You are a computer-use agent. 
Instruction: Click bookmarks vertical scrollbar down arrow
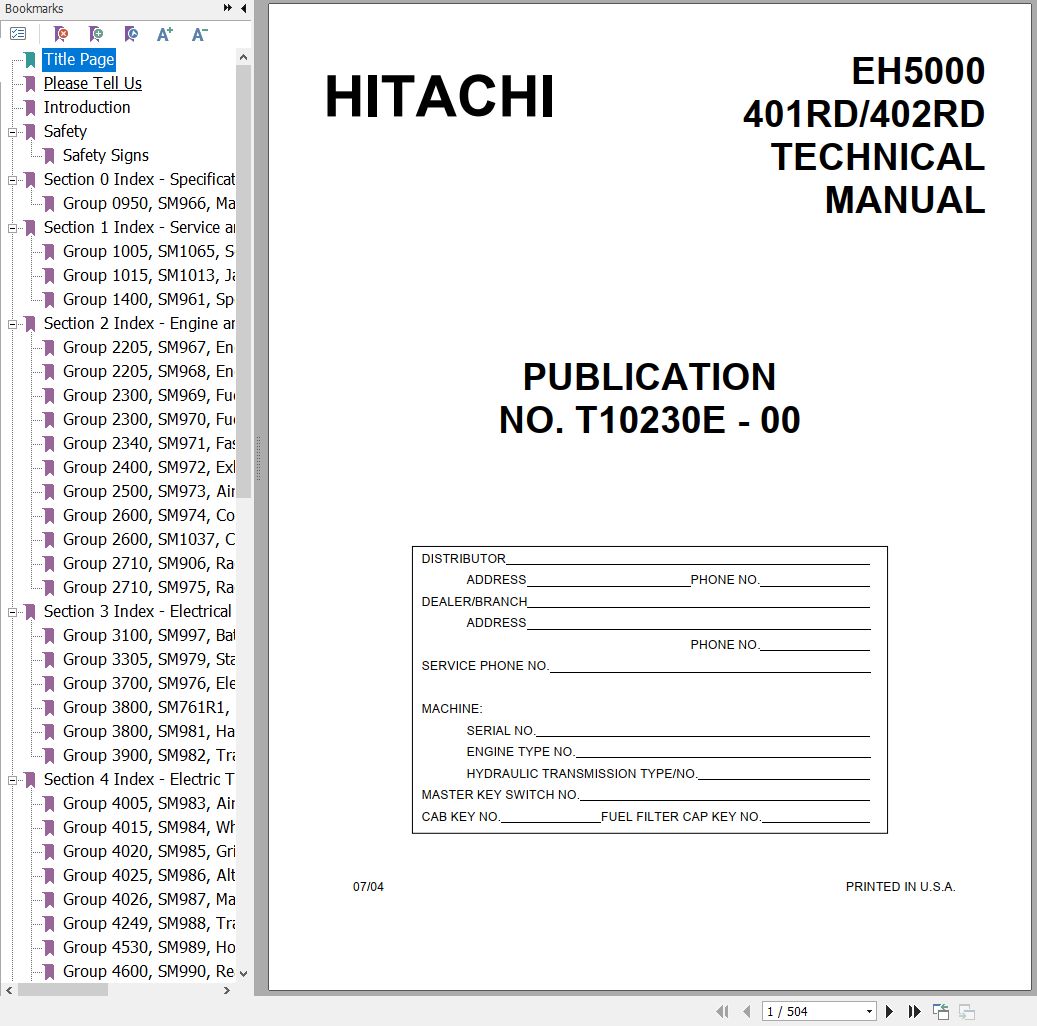click(x=243, y=973)
